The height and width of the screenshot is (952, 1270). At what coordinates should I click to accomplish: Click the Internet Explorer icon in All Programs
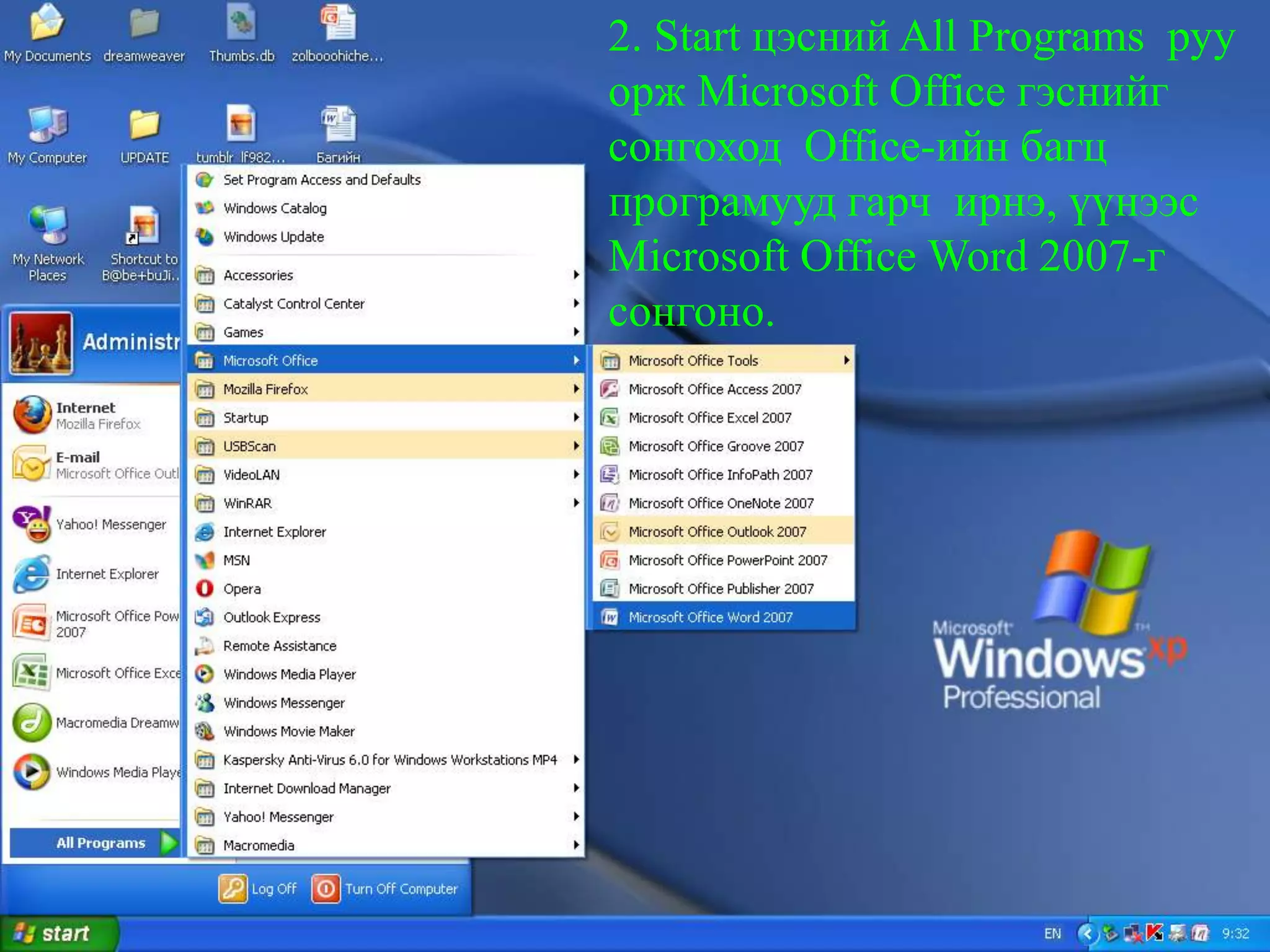205,532
